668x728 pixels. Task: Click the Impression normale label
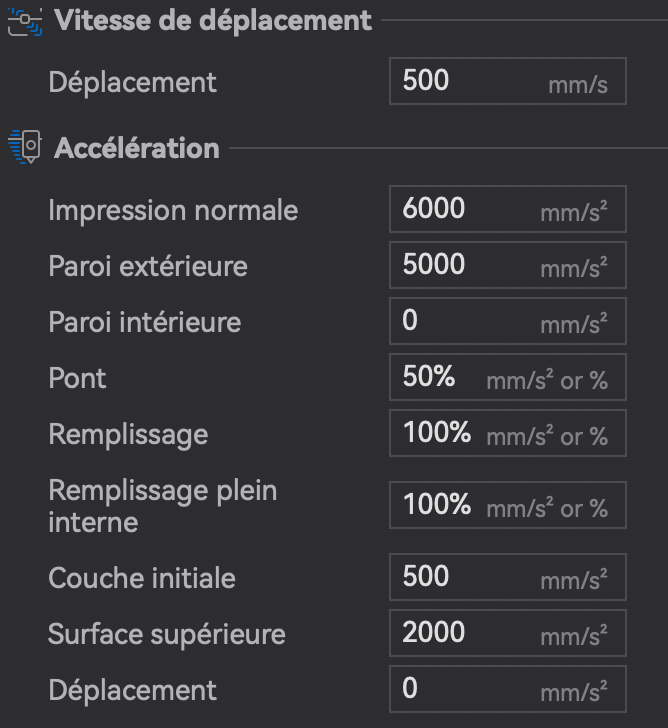[173, 211]
